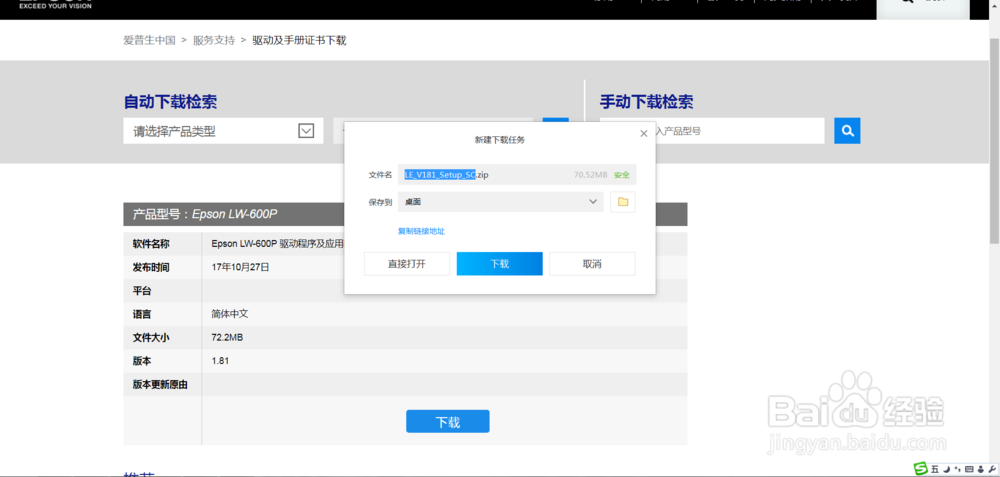Click the manual search 产品型号 input field
This screenshot has height=477, width=1000.
pyautogui.click(x=740, y=131)
